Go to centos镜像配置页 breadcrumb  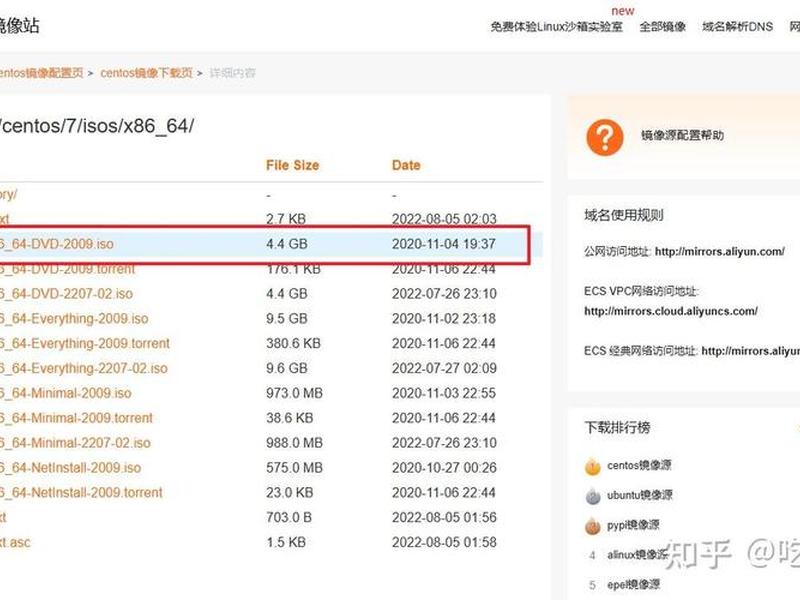pos(41,73)
